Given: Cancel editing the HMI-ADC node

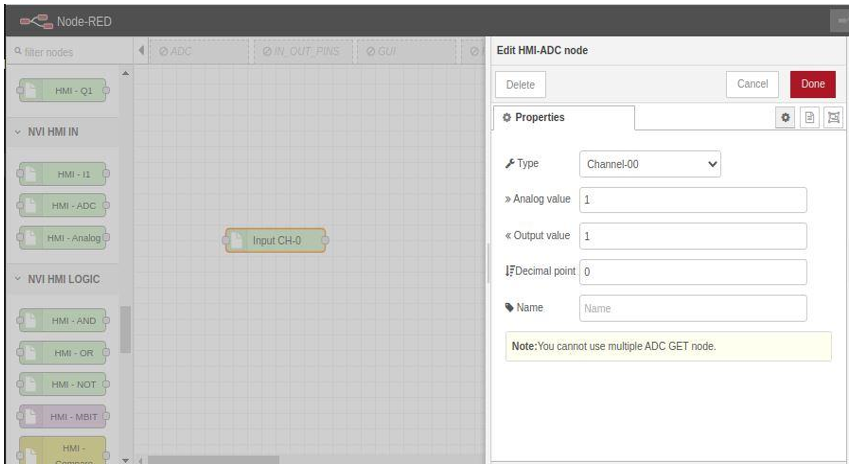Looking at the screenshot, I should tap(751, 85).
